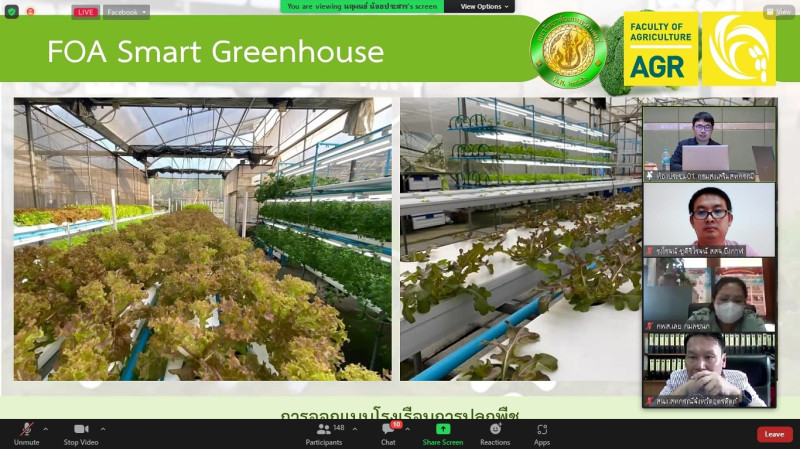Click the Faculty of Agriculture AGR logo
The width and height of the screenshot is (800, 449).
click(x=661, y=48)
